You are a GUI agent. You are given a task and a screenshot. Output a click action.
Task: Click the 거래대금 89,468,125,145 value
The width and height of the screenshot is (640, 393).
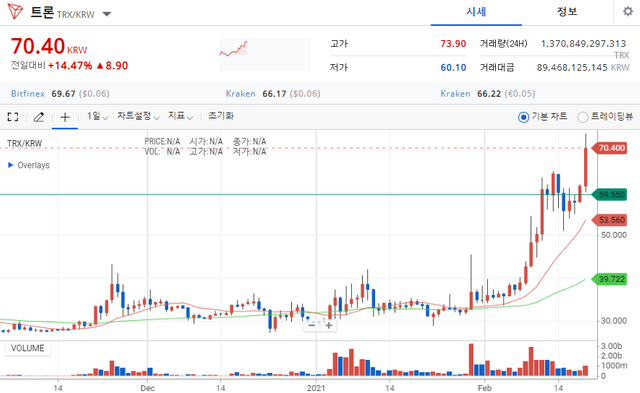[x=572, y=68]
